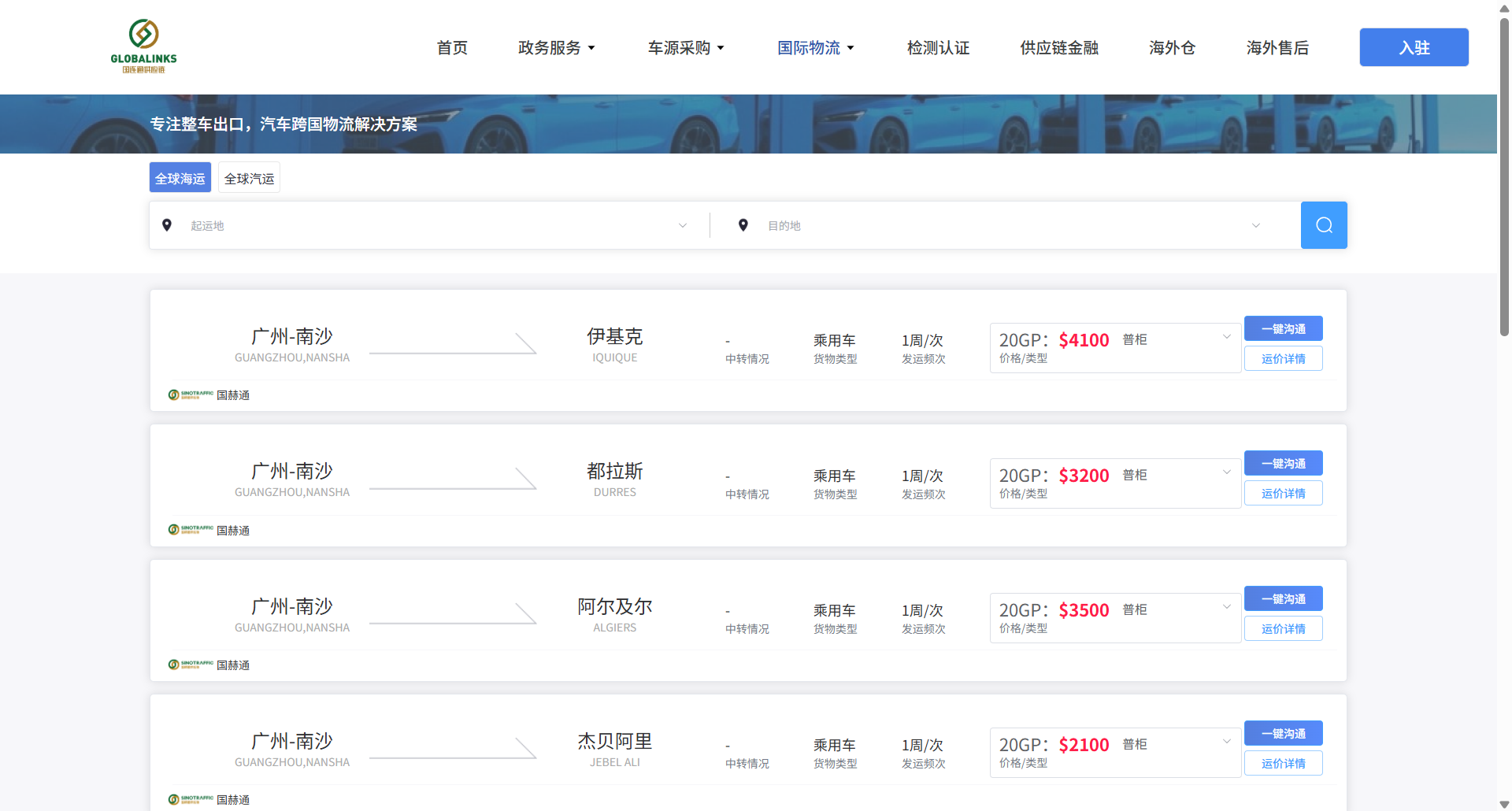Click the GLOBALINKS logo
1512x811 pixels.
(x=143, y=46)
